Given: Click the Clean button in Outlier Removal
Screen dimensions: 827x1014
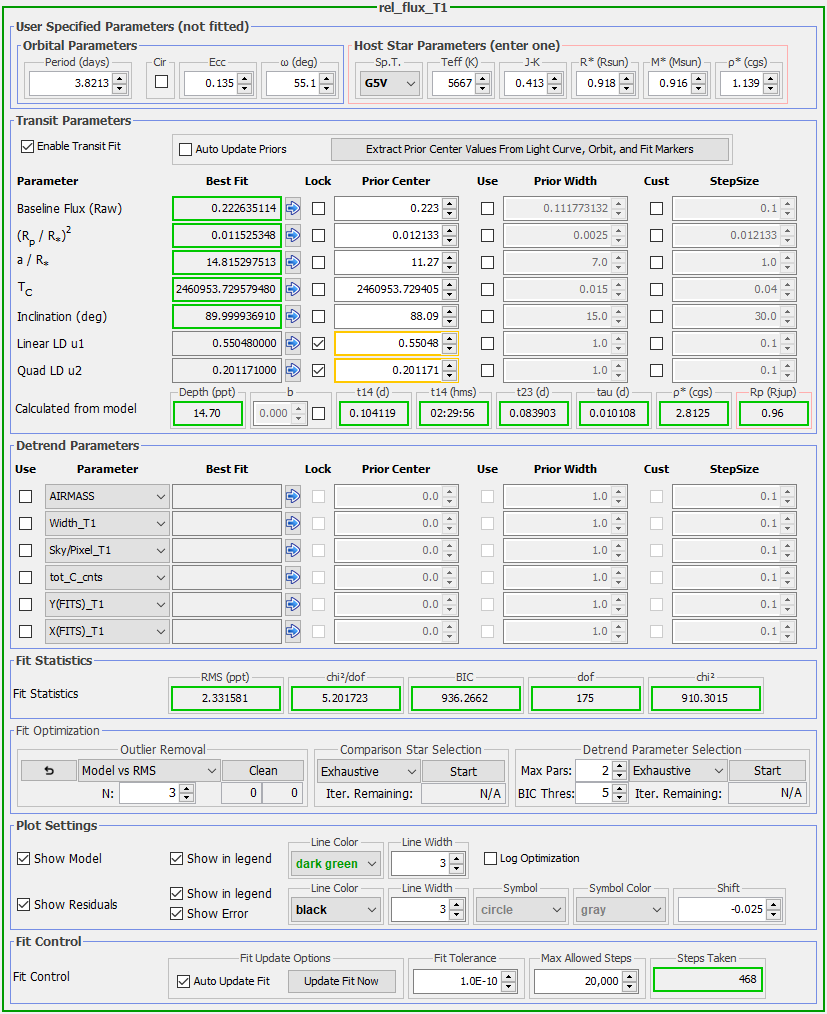Looking at the screenshot, I should (x=263, y=771).
